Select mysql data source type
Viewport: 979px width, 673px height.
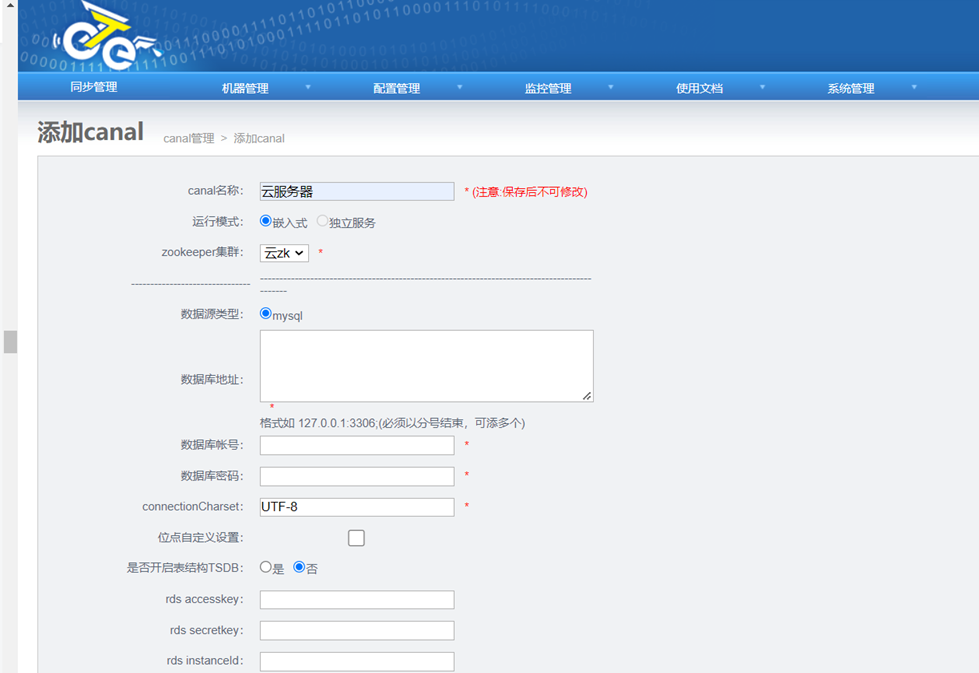(x=266, y=314)
